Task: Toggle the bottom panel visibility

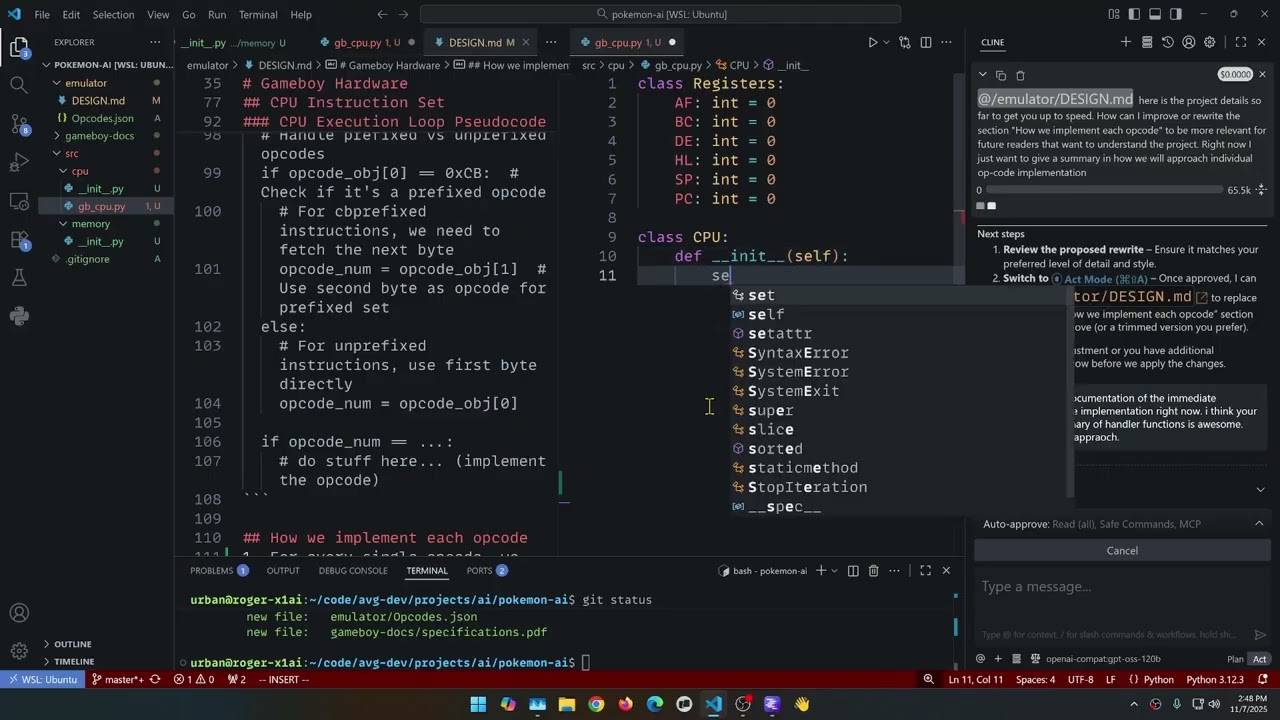Action: [x=1156, y=14]
